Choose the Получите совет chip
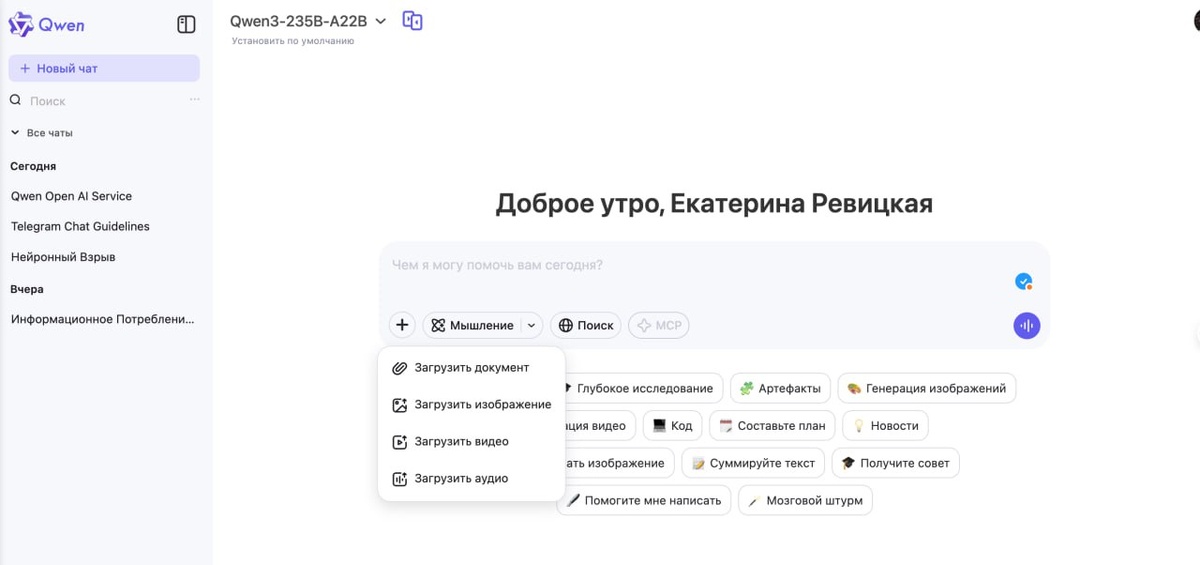 pyautogui.click(x=896, y=463)
